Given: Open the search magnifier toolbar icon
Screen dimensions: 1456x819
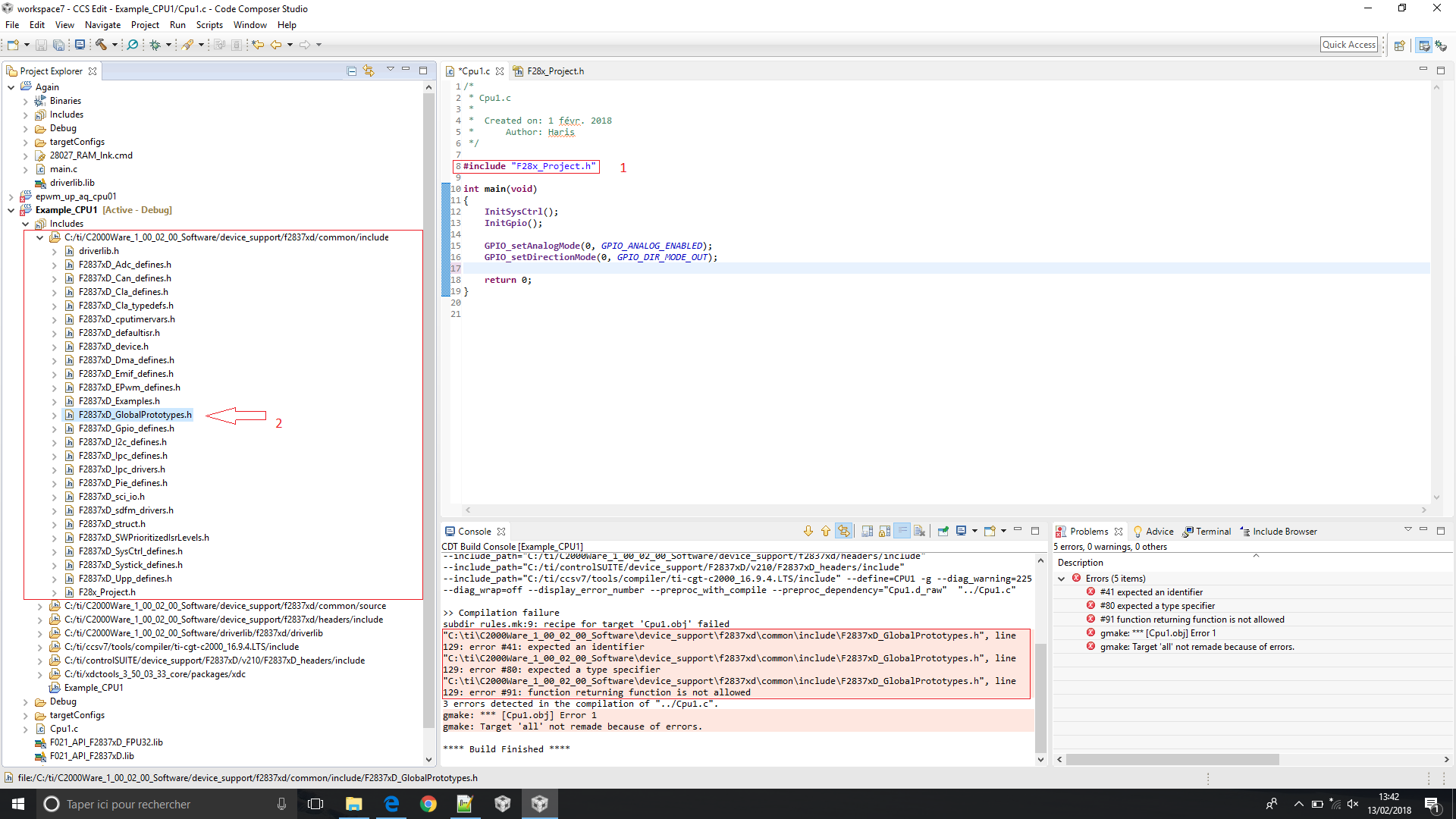Looking at the screenshot, I should 133,45.
